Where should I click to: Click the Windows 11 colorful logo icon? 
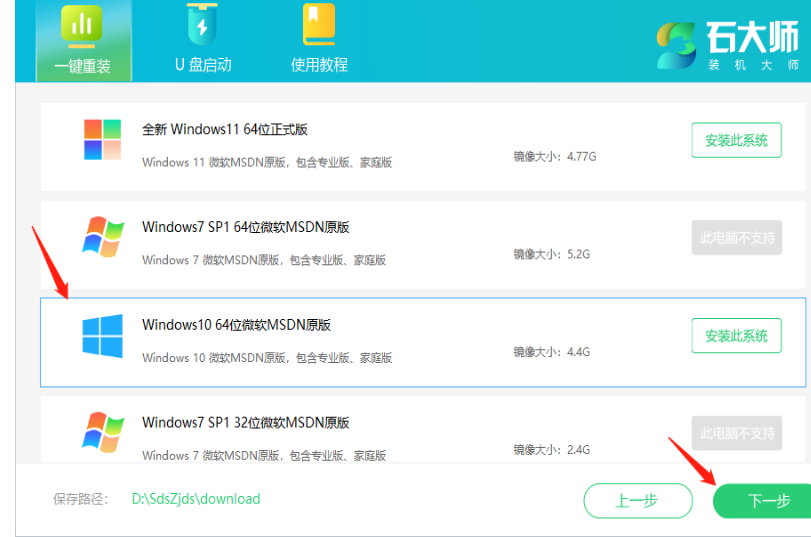(102, 140)
